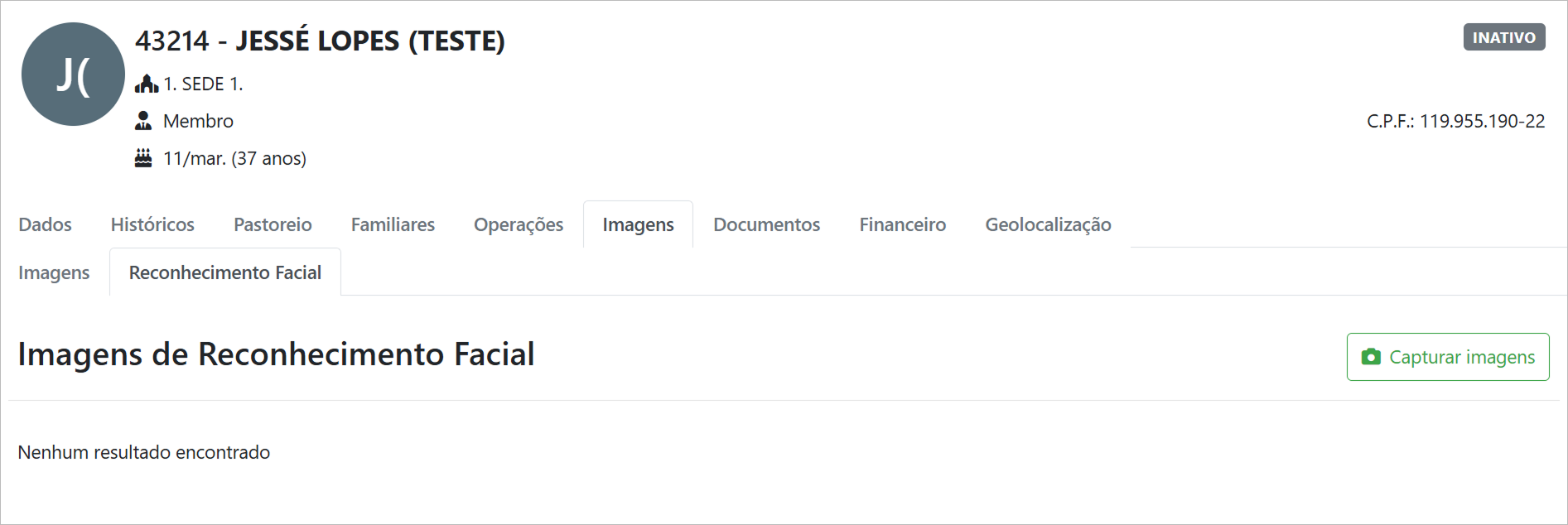Click the member name JESSÉ LOPES (TESTE)
The height and width of the screenshot is (525, 1568).
pos(370,41)
